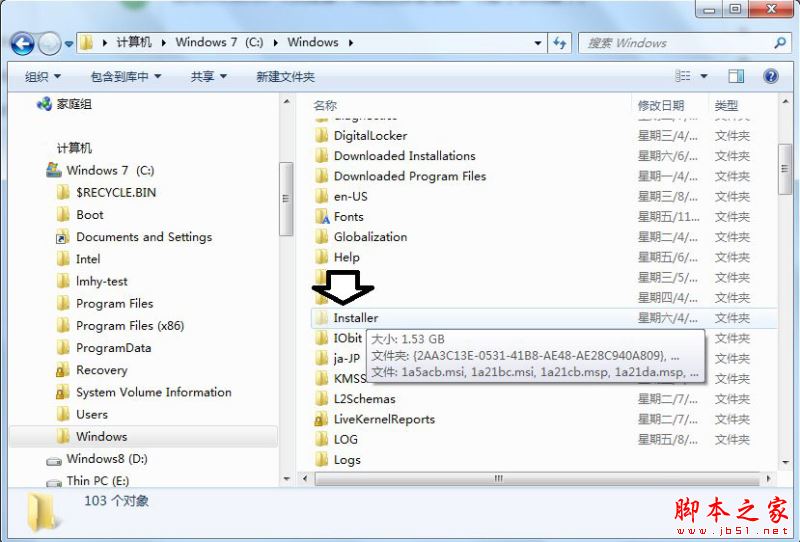
Task: Open the 包含到库中 menu
Action: [126, 77]
